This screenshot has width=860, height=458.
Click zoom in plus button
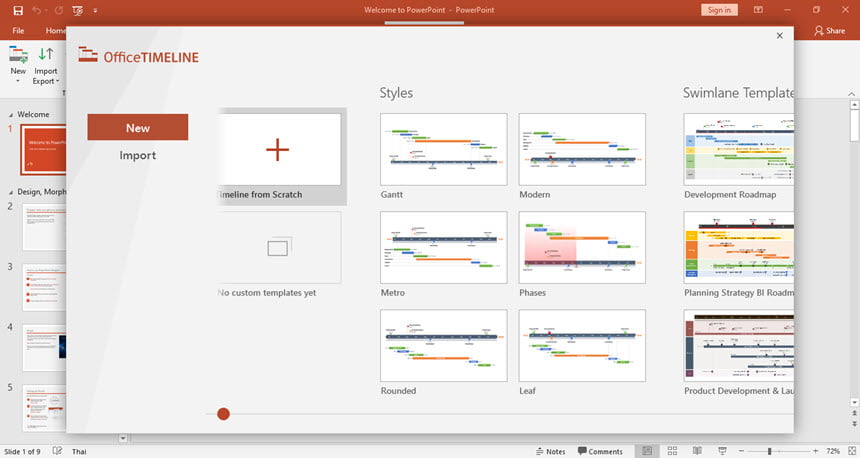click(816, 451)
